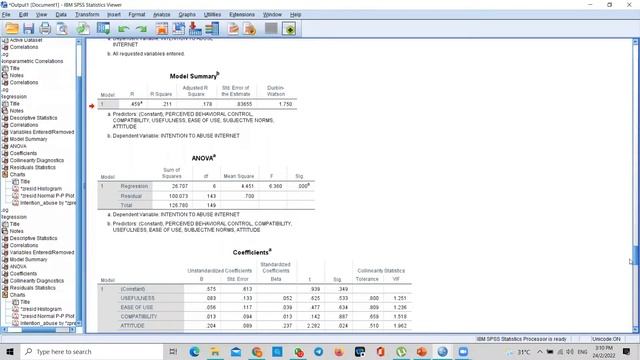Open File Explorer from taskbar
The image size is (640, 360).
[215, 351]
